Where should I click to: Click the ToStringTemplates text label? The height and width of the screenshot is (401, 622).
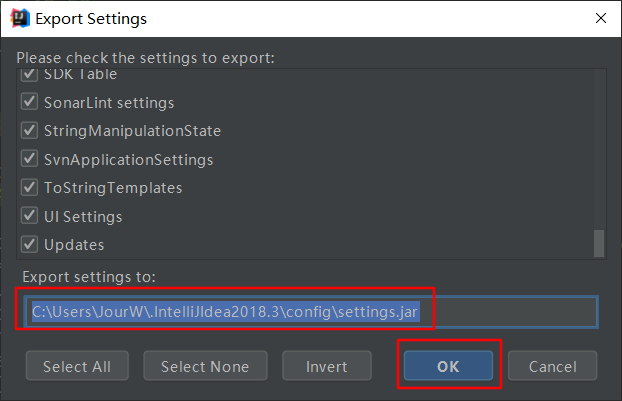tap(113, 188)
